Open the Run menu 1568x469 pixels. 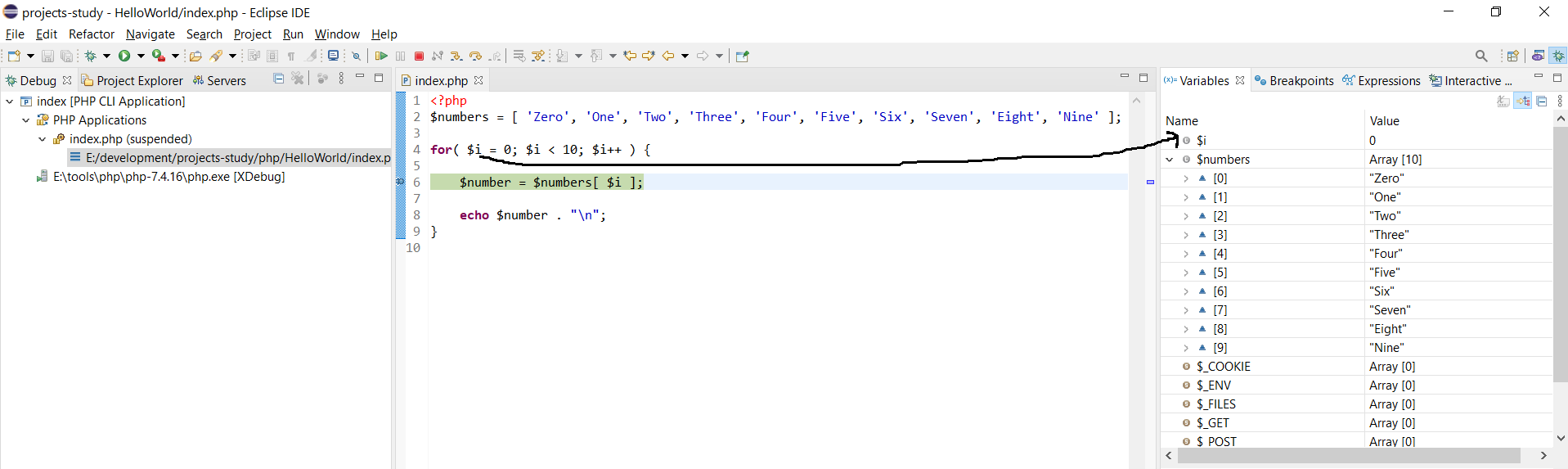(x=293, y=34)
